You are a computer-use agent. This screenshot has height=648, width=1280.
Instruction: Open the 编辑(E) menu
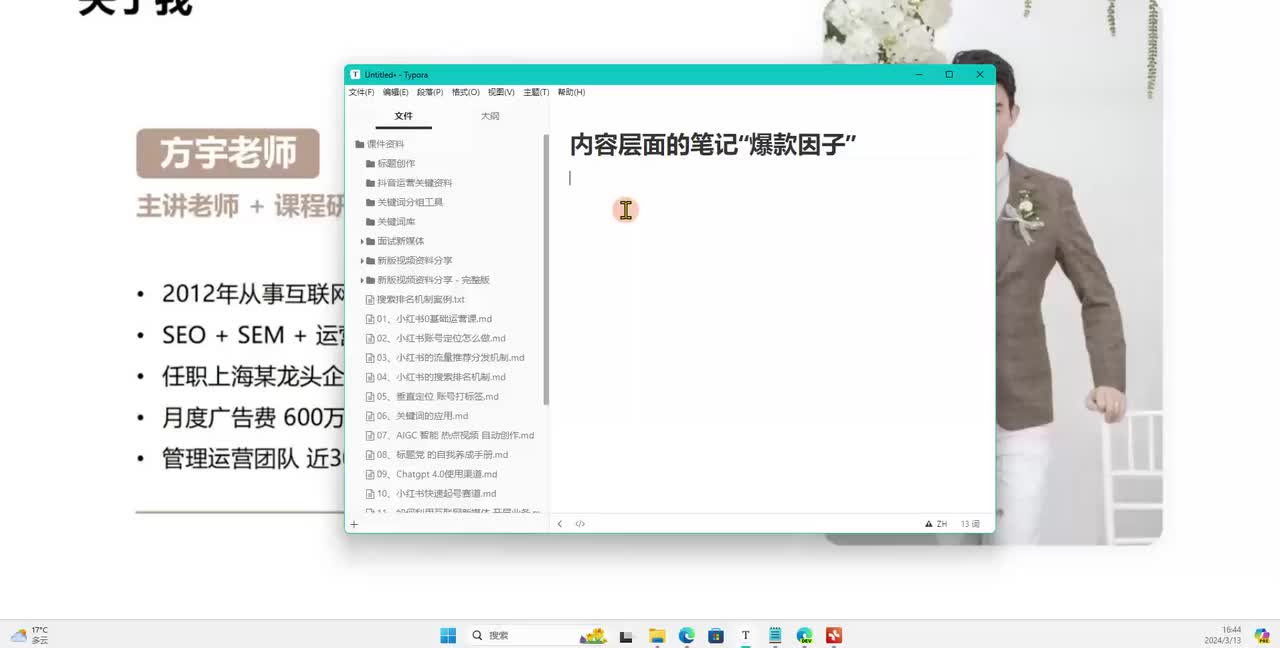point(395,92)
